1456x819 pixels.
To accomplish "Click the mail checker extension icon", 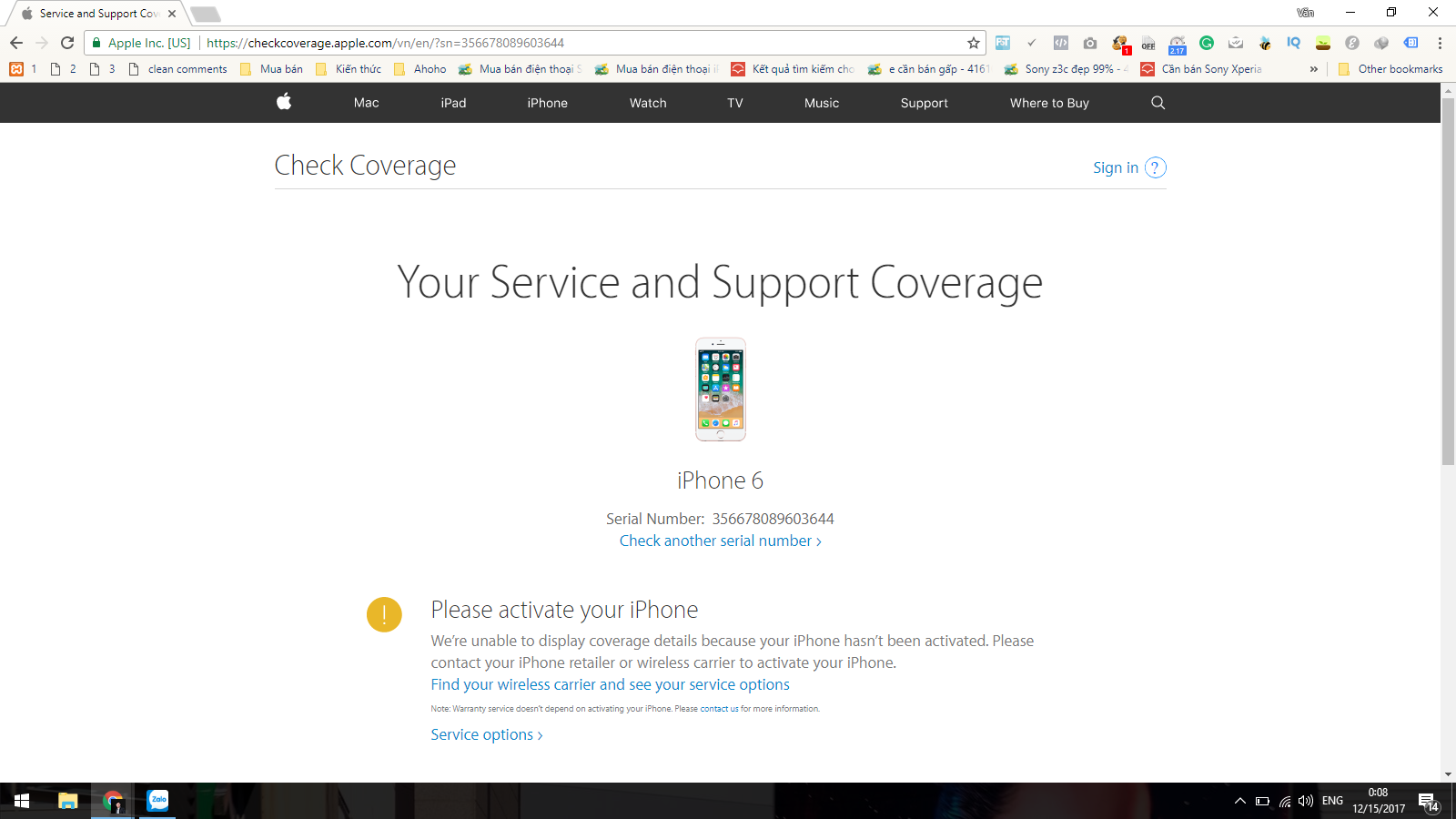I will (1236, 43).
